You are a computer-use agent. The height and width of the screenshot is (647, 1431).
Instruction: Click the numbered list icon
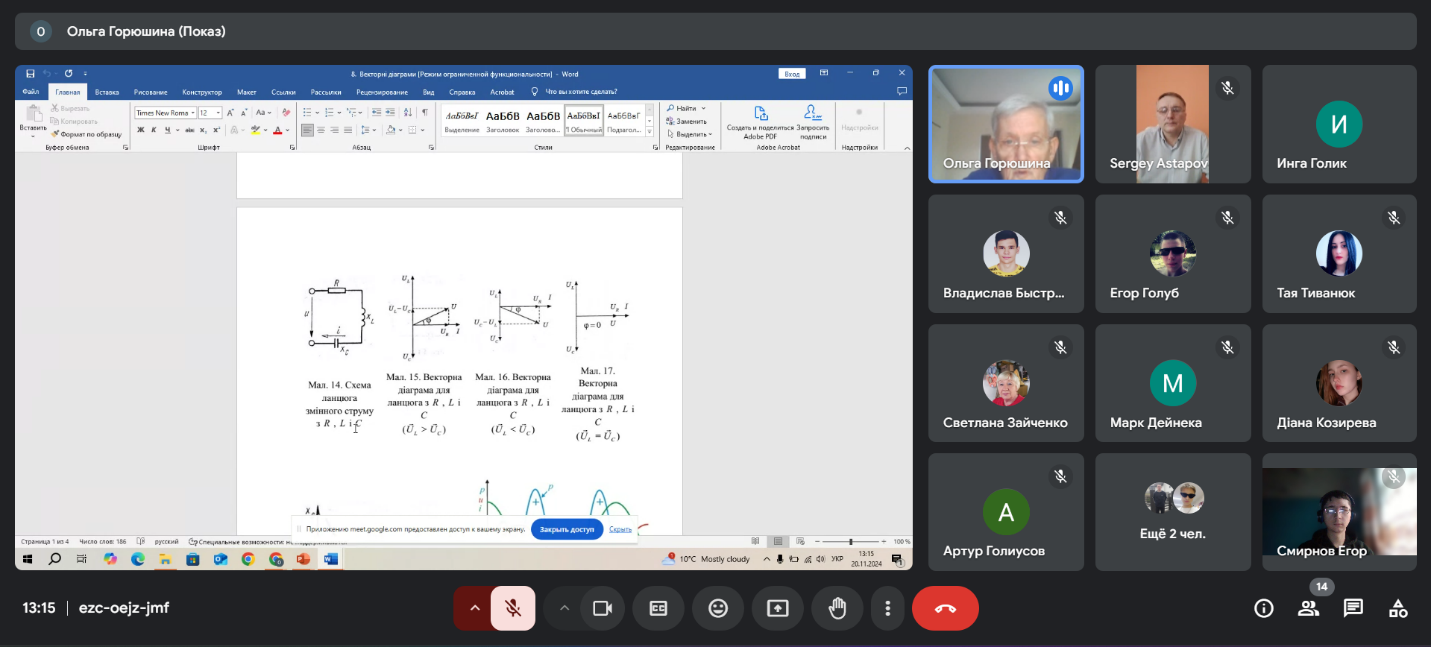click(x=329, y=112)
